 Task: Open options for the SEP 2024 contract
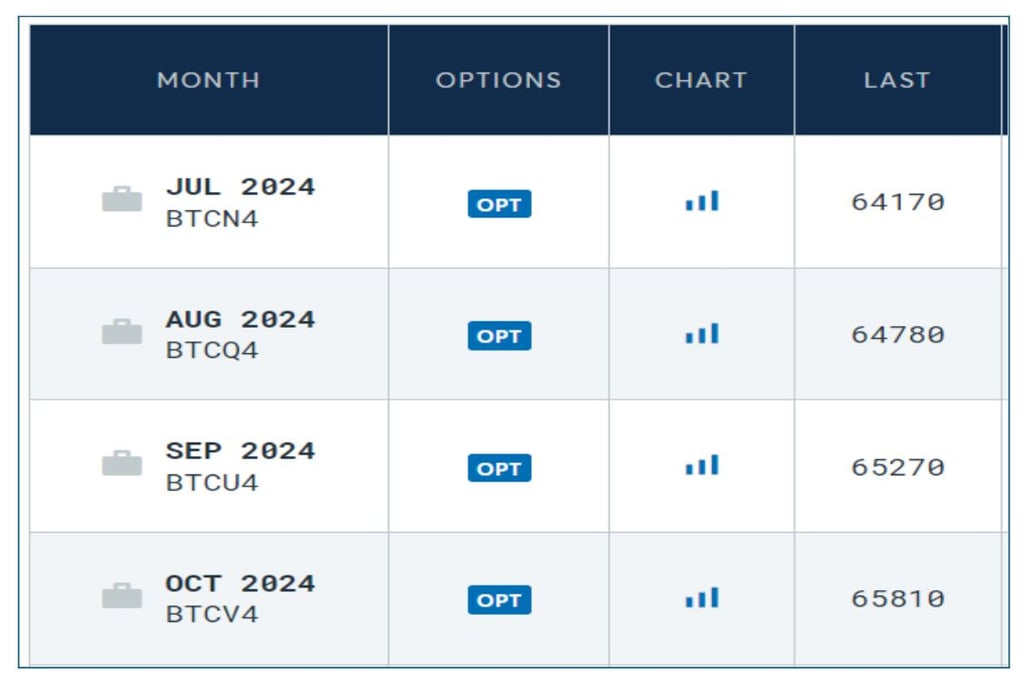coord(499,467)
